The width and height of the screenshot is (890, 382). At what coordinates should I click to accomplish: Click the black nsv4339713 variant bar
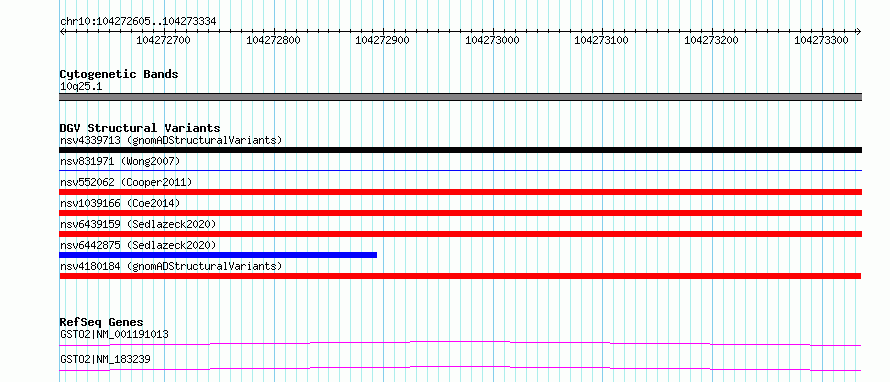460,150
